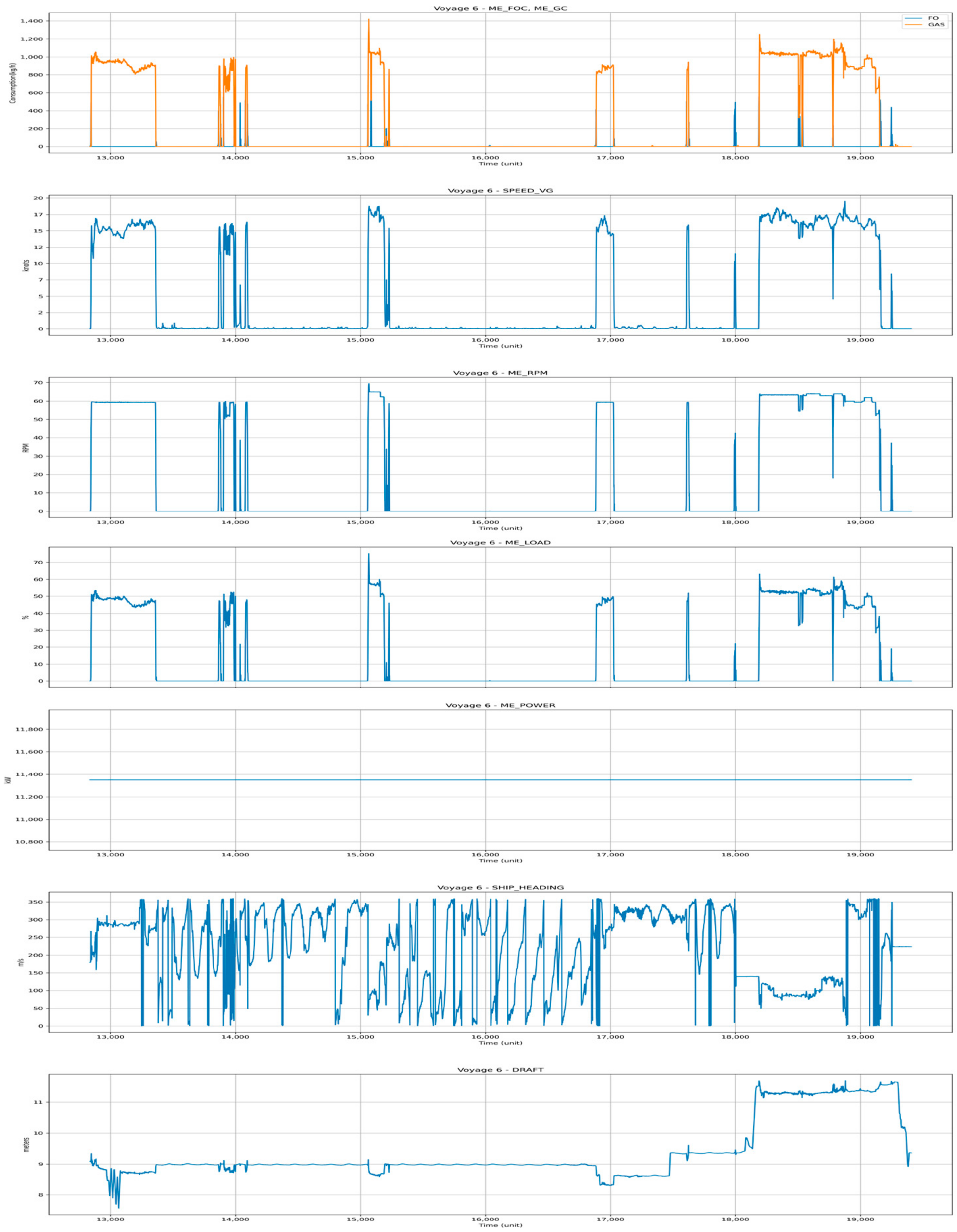Click 'Time (unit)' label under ME_FOC chart
This screenshot has height=1232, width=957.
pos(500,164)
